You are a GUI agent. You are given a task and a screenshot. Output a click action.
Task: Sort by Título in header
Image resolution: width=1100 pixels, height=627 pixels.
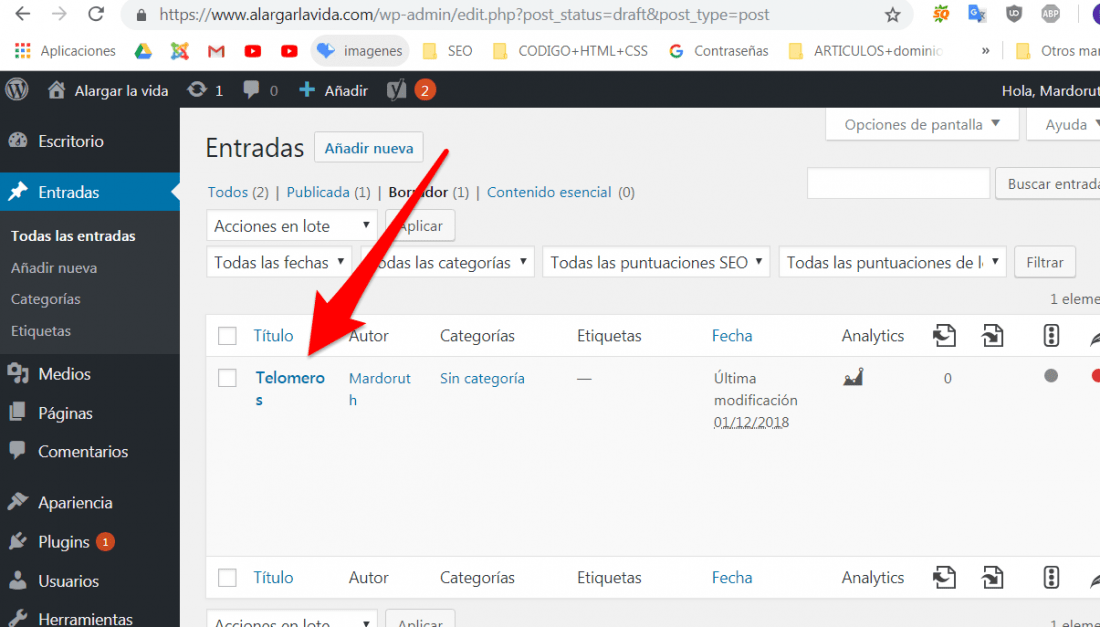[274, 336]
